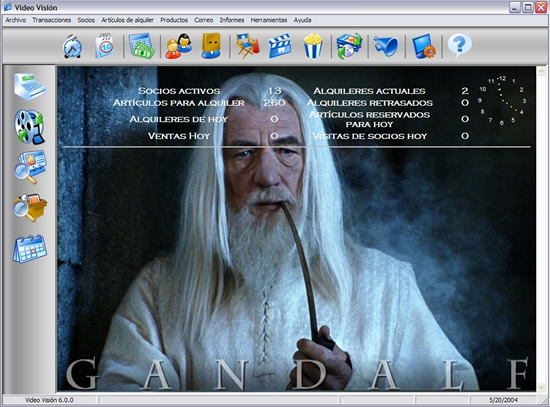Click the box with magnifier sidebar icon

click(30, 207)
